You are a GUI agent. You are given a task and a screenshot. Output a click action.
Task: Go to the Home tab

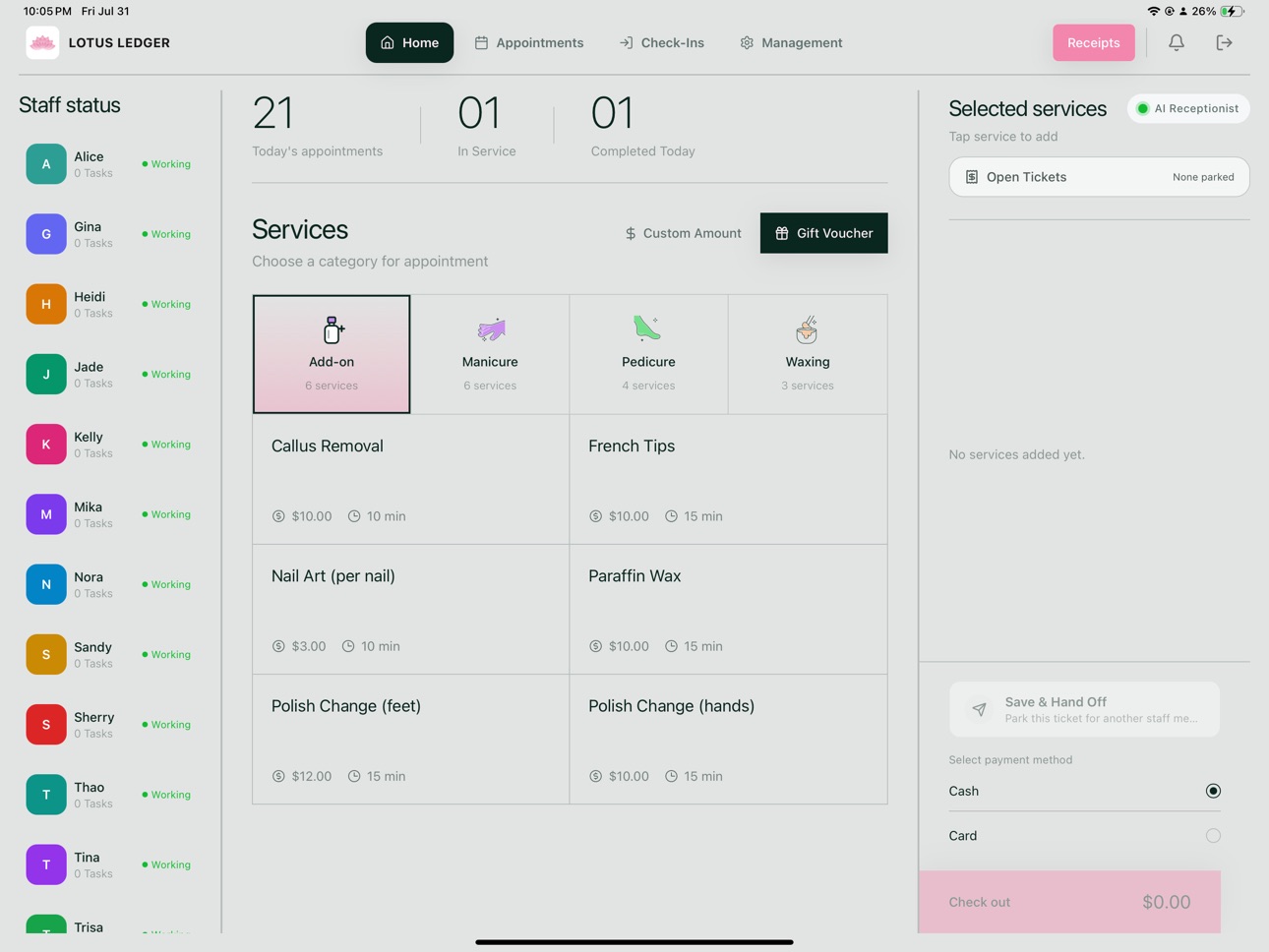point(409,42)
